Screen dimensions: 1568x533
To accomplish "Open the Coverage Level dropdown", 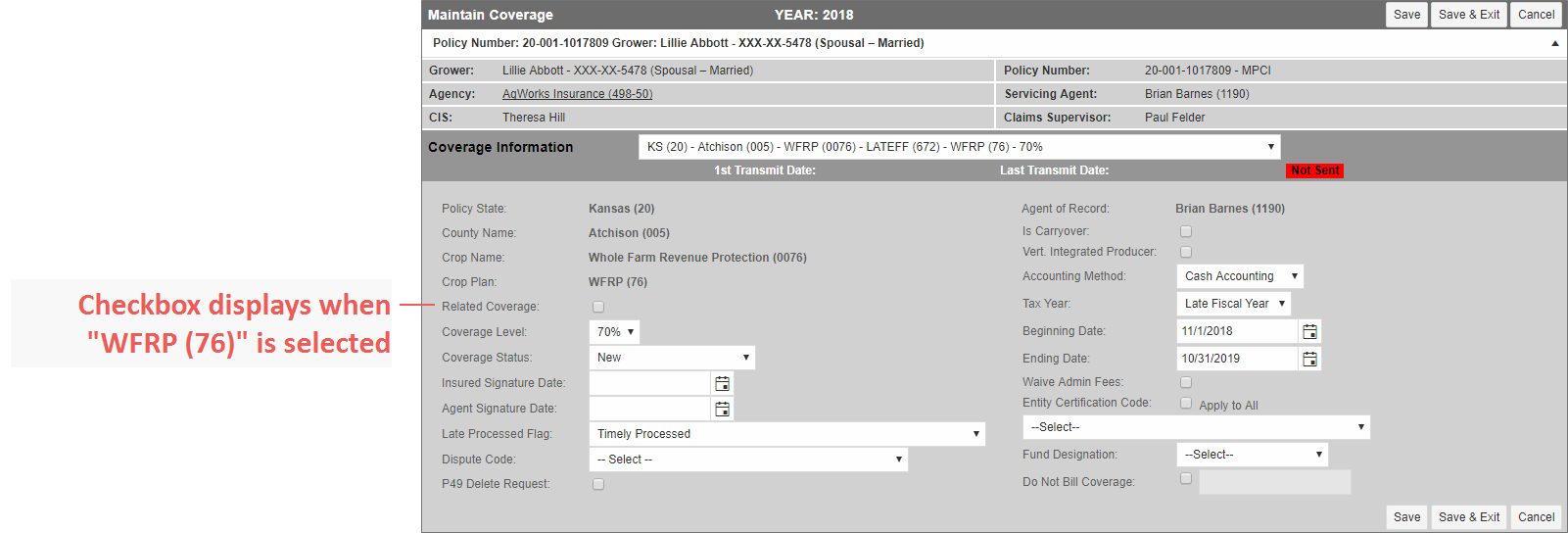I will pos(614,332).
